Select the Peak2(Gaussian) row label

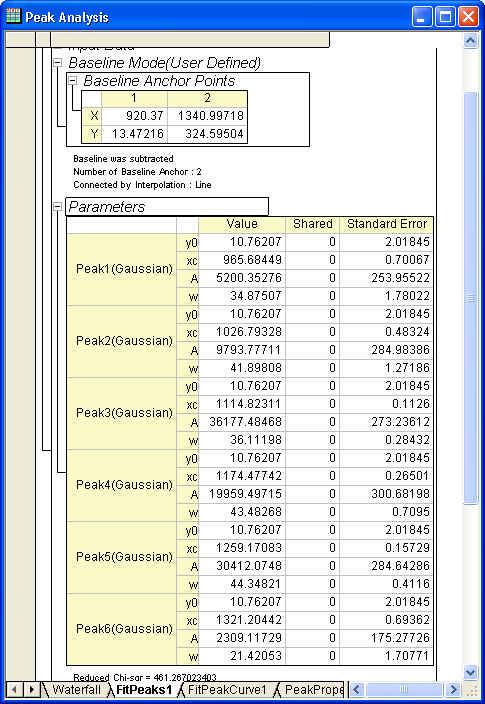point(124,341)
